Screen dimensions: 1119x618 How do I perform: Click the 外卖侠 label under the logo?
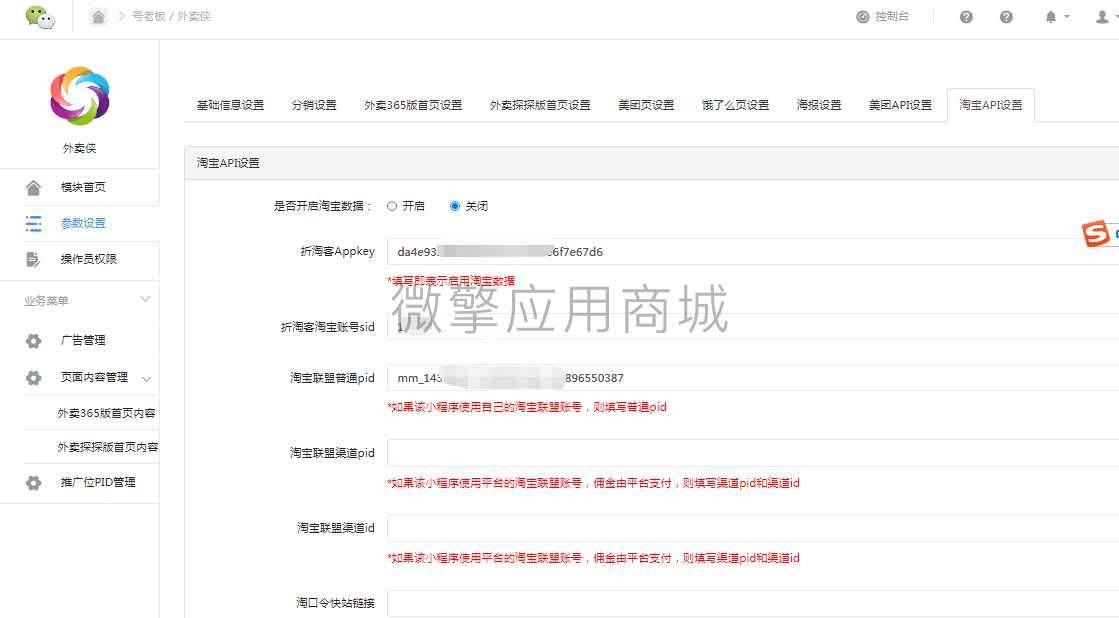coord(79,148)
